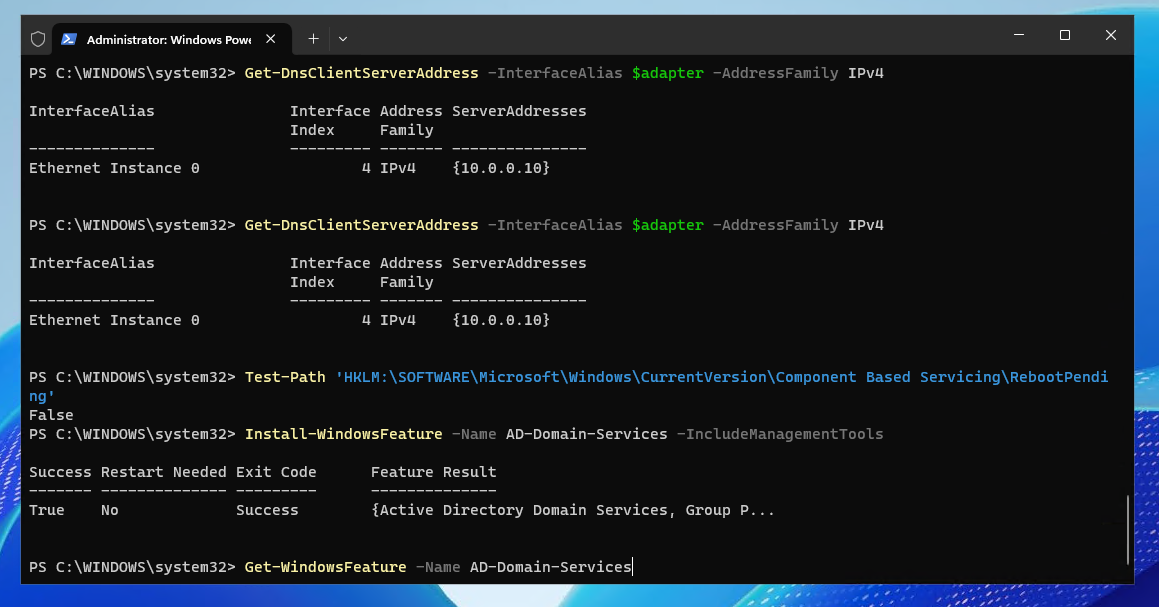This screenshot has height=607, width=1159.
Task: Click $adapter variable in the first command
Action: click(667, 73)
